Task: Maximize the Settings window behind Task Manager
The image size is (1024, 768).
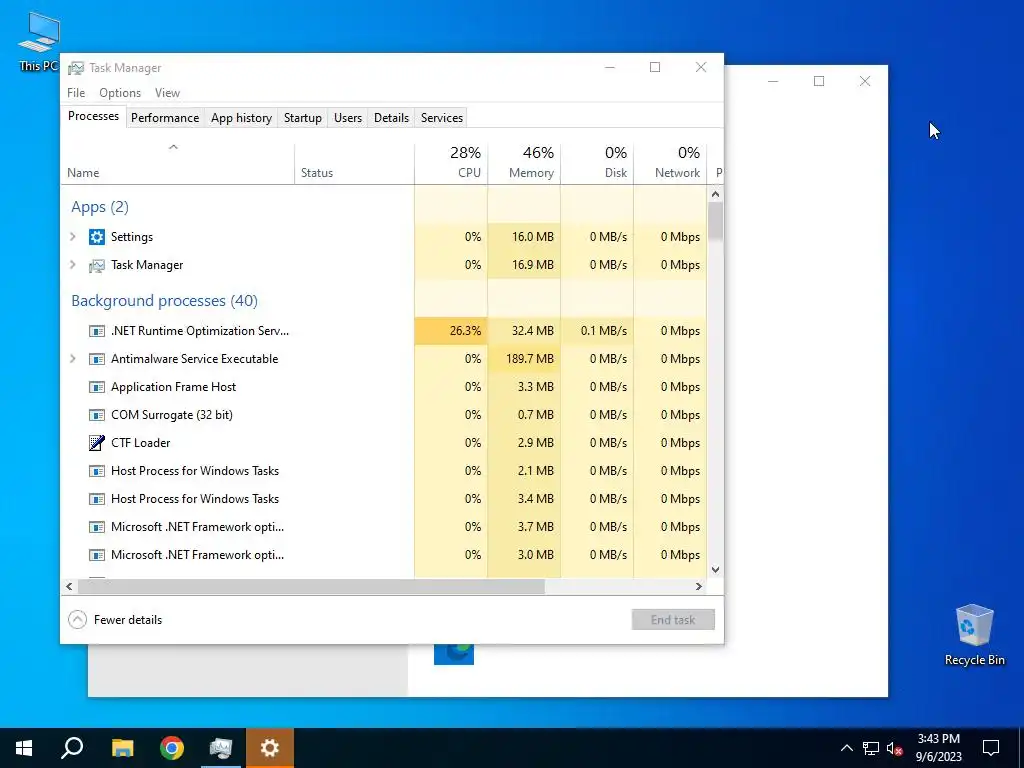Action: [819, 81]
